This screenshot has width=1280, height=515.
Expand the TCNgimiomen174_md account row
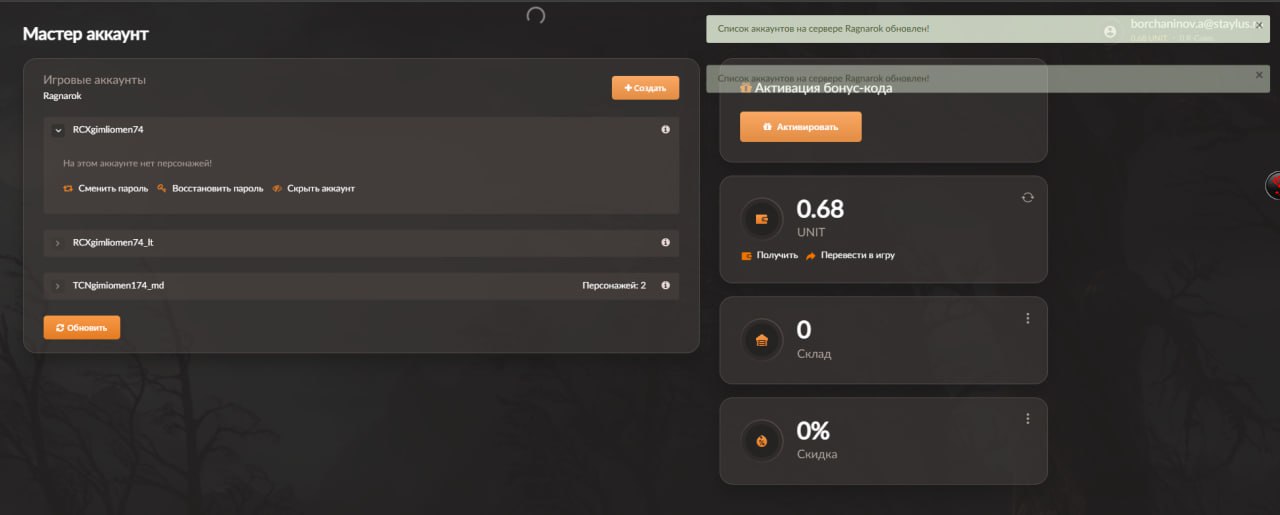click(x=58, y=286)
